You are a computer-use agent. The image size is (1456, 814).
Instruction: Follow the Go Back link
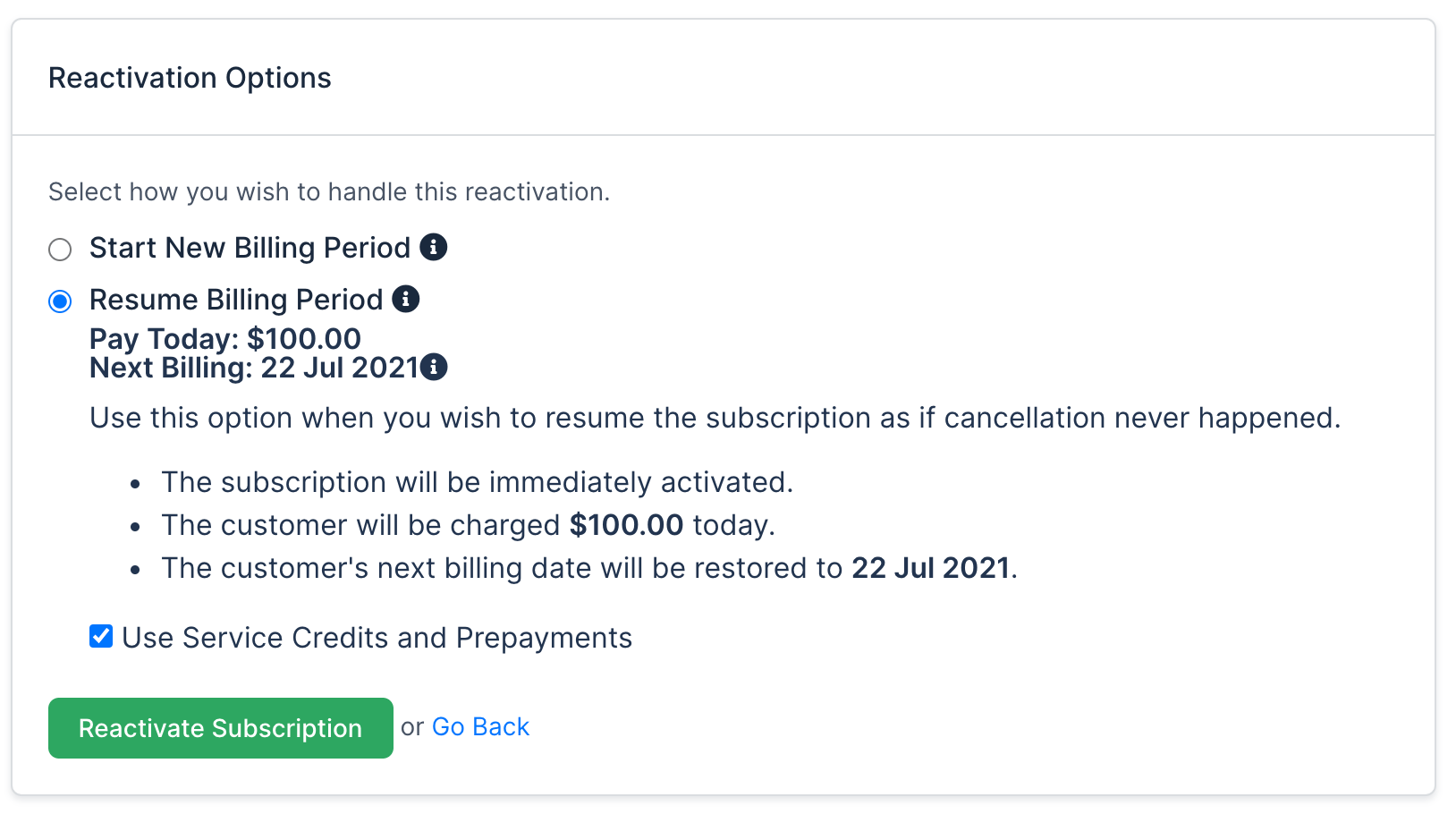click(480, 727)
